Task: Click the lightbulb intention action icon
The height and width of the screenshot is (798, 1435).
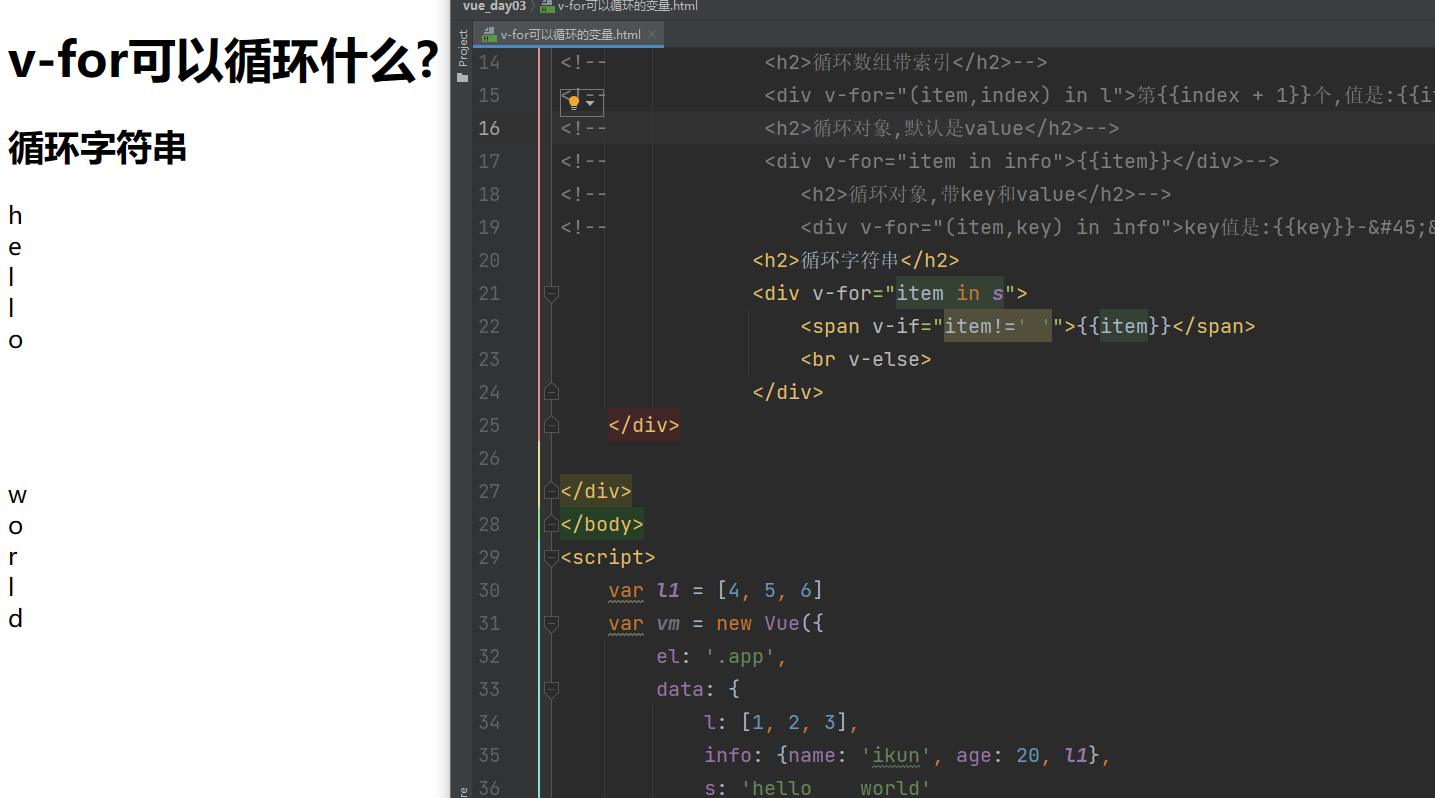Action: (x=574, y=102)
